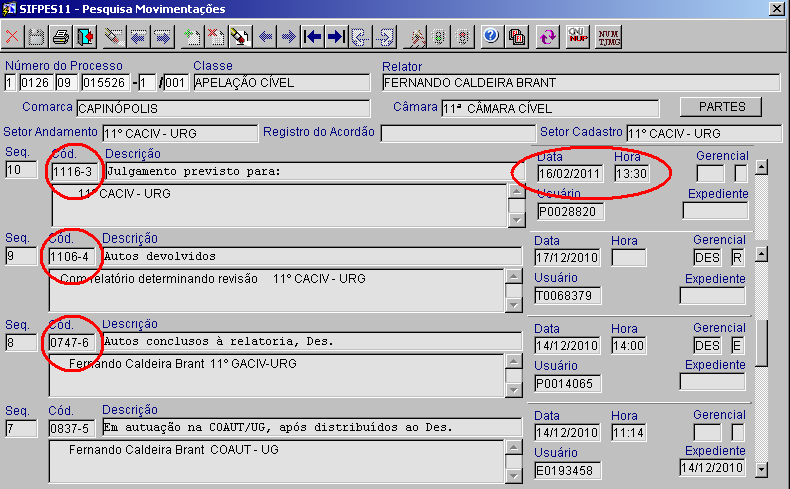The height and width of the screenshot is (489, 790).
Task: Click the next block page icon
Action: (385, 37)
